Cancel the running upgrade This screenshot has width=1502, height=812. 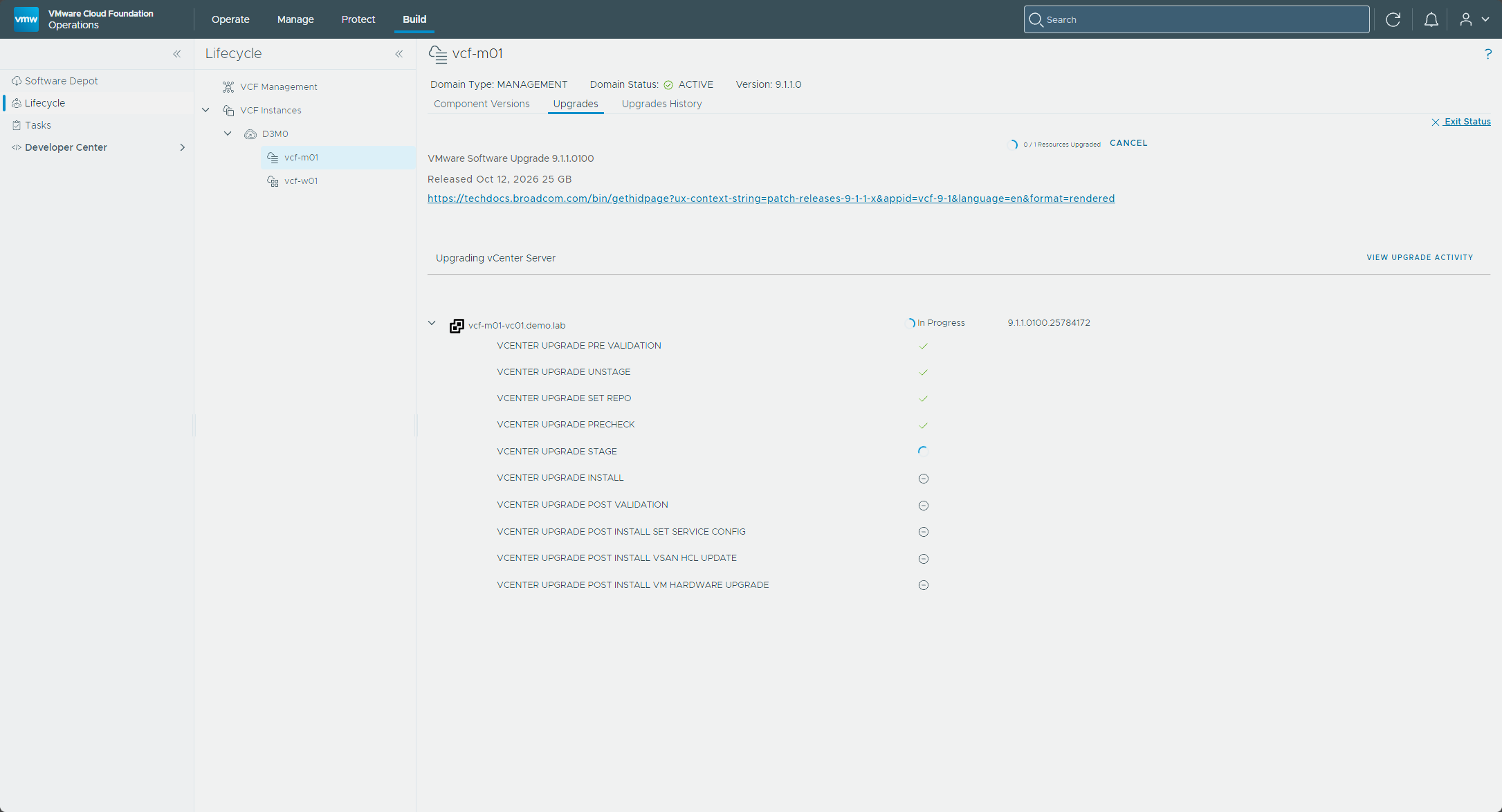coord(1128,143)
